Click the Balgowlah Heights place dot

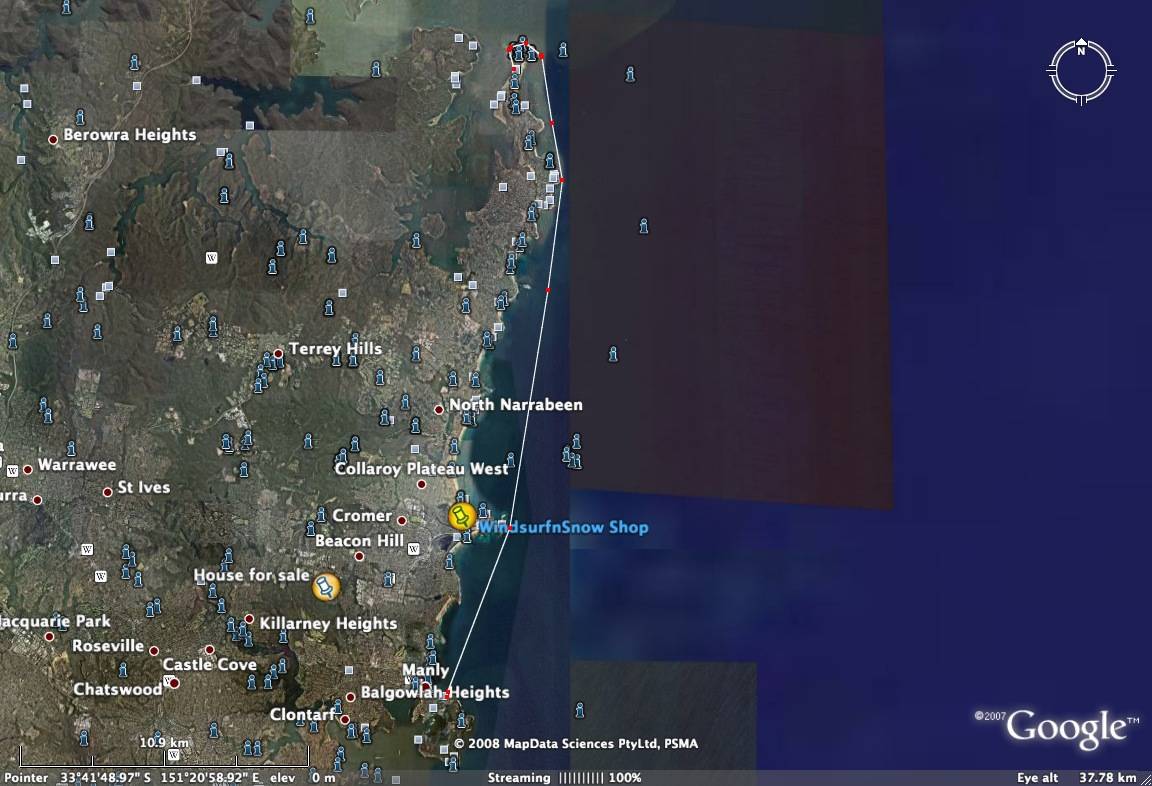pos(351,697)
